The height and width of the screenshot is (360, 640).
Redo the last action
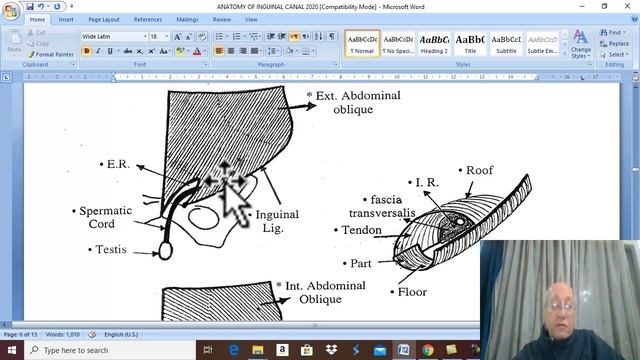click(57, 7)
